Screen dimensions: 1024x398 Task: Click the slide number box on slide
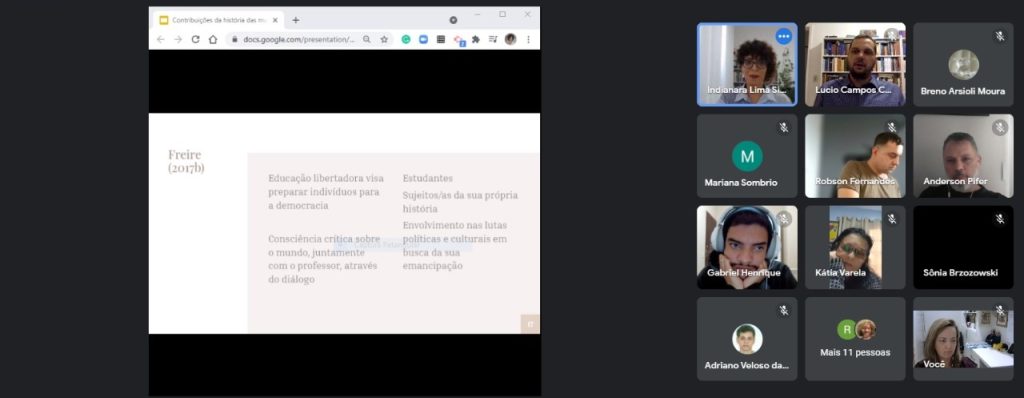(x=530, y=324)
